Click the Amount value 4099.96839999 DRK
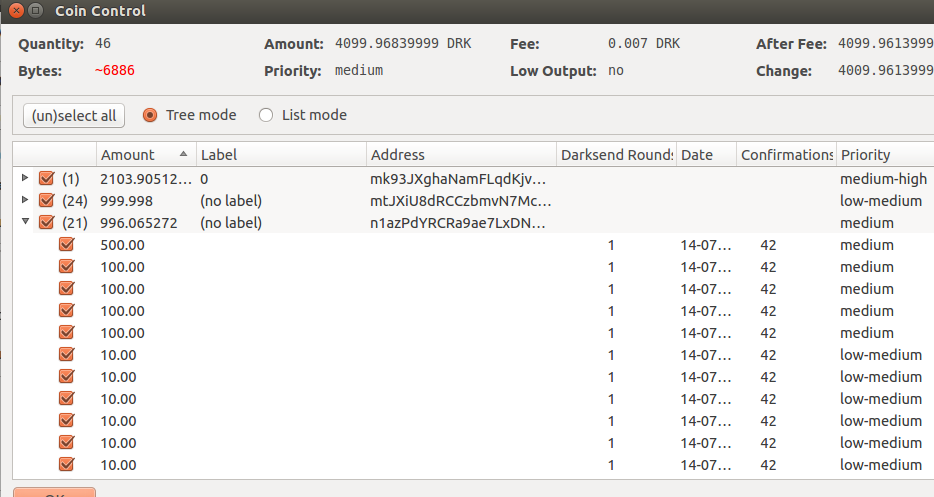The height and width of the screenshot is (497, 934). click(403, 44)
